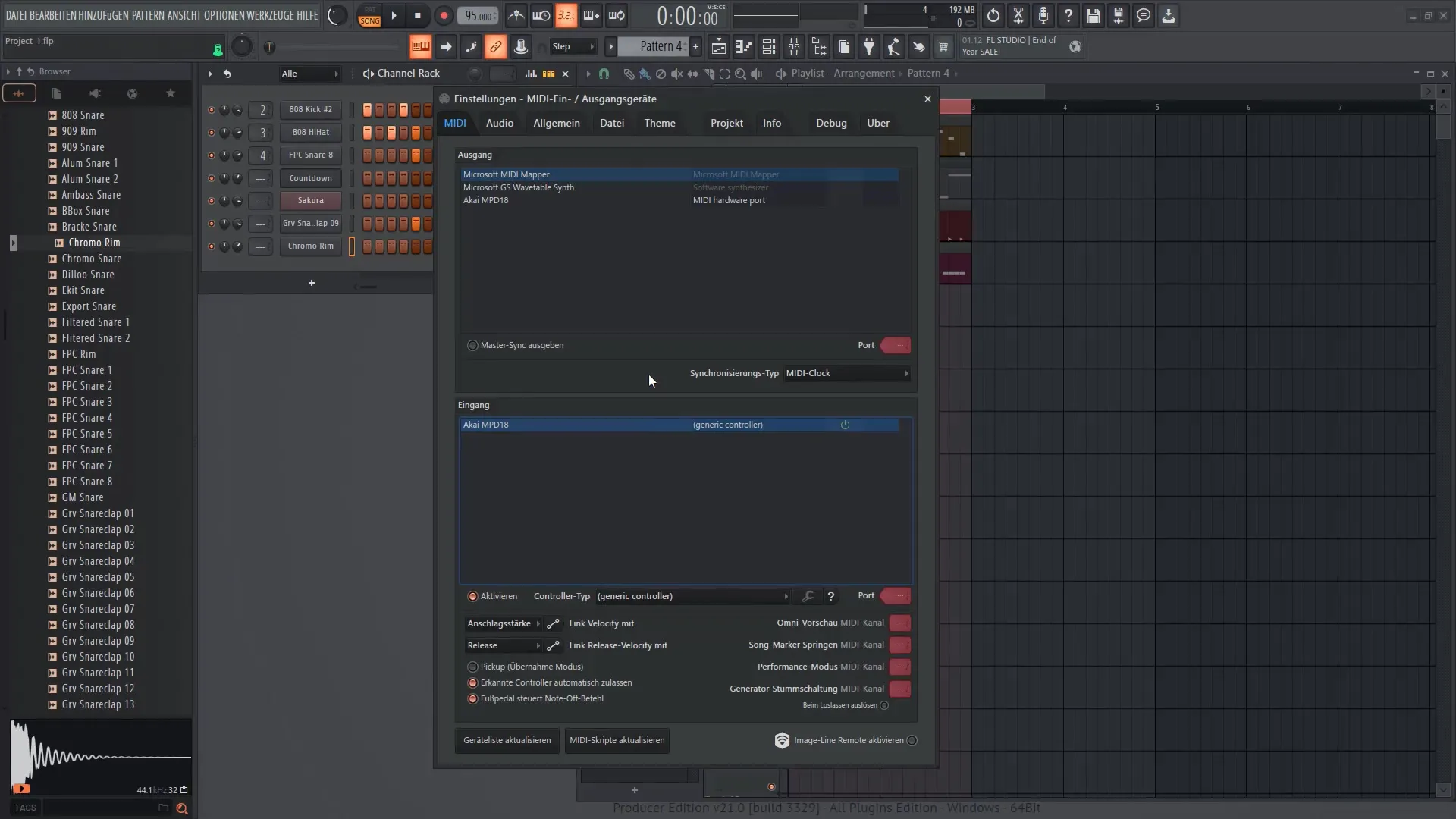Switch to the Audio settings tab
This screenshot has width=1456, height=819.
click(499, 123)
